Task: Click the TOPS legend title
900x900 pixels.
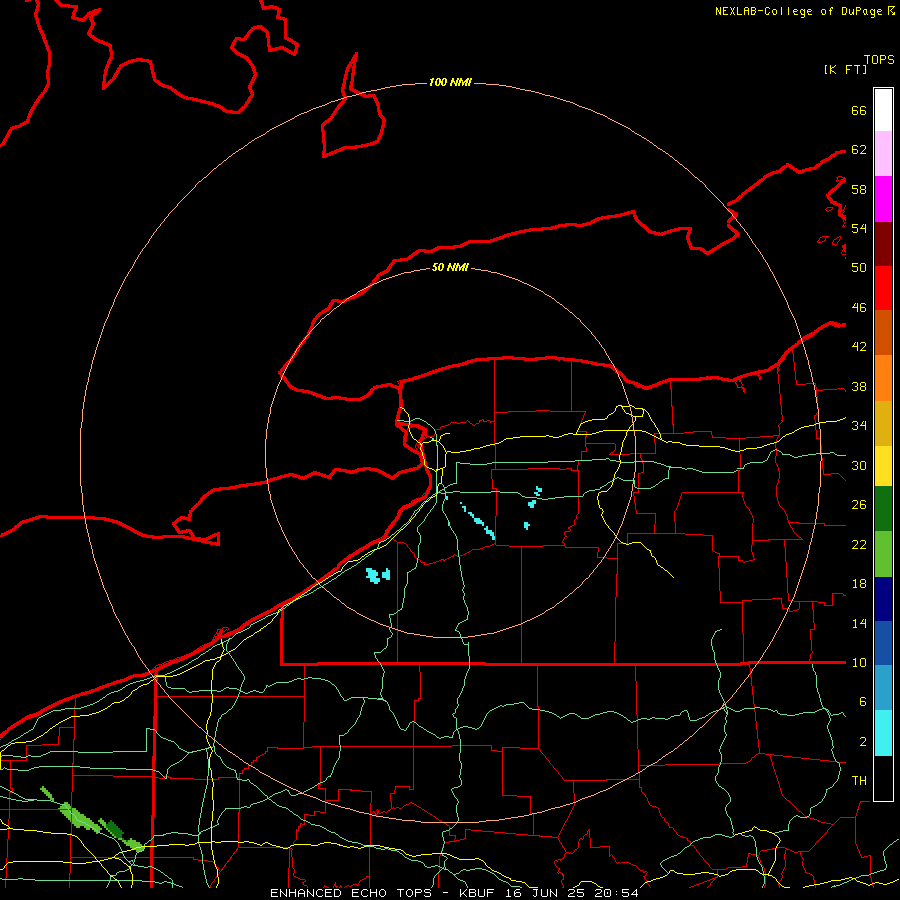Action: click(879, 60)
